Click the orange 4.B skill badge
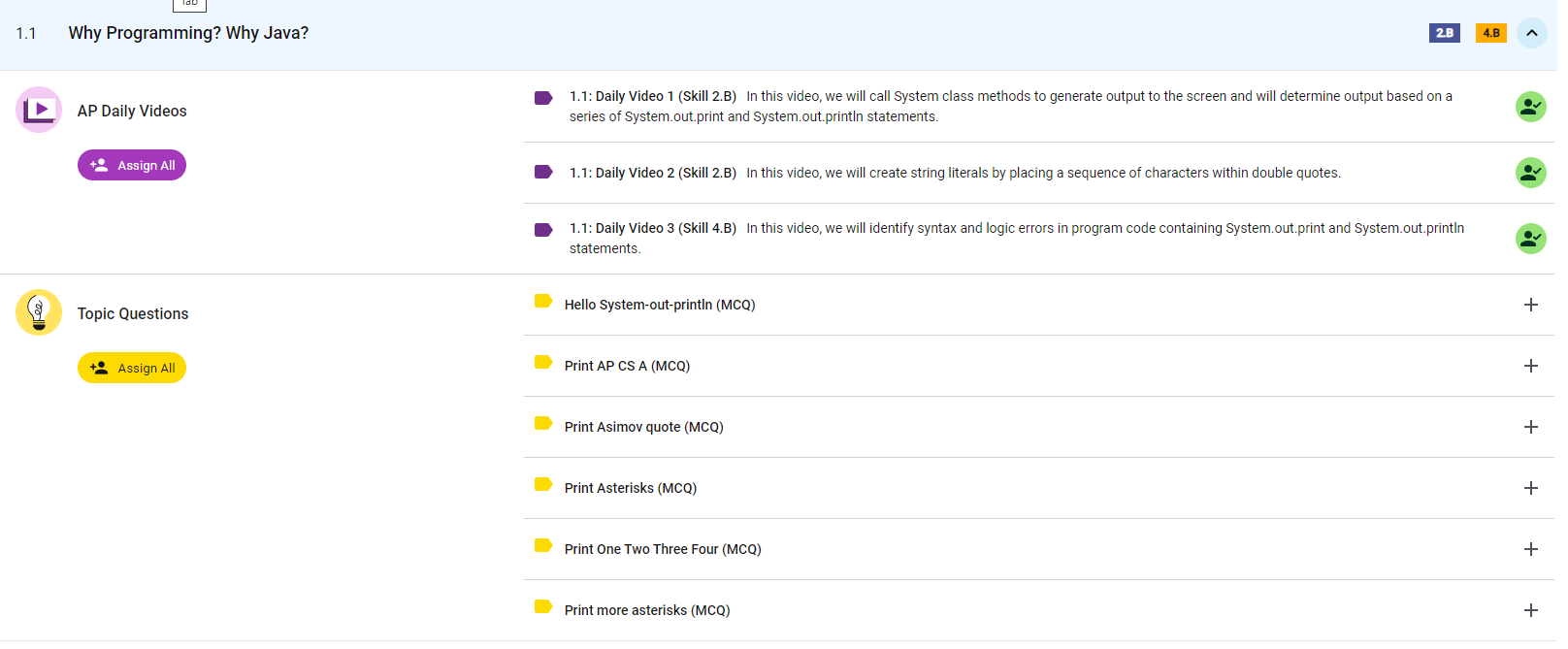This screenshot has width=1568, height=649. tap(1490, 33)
